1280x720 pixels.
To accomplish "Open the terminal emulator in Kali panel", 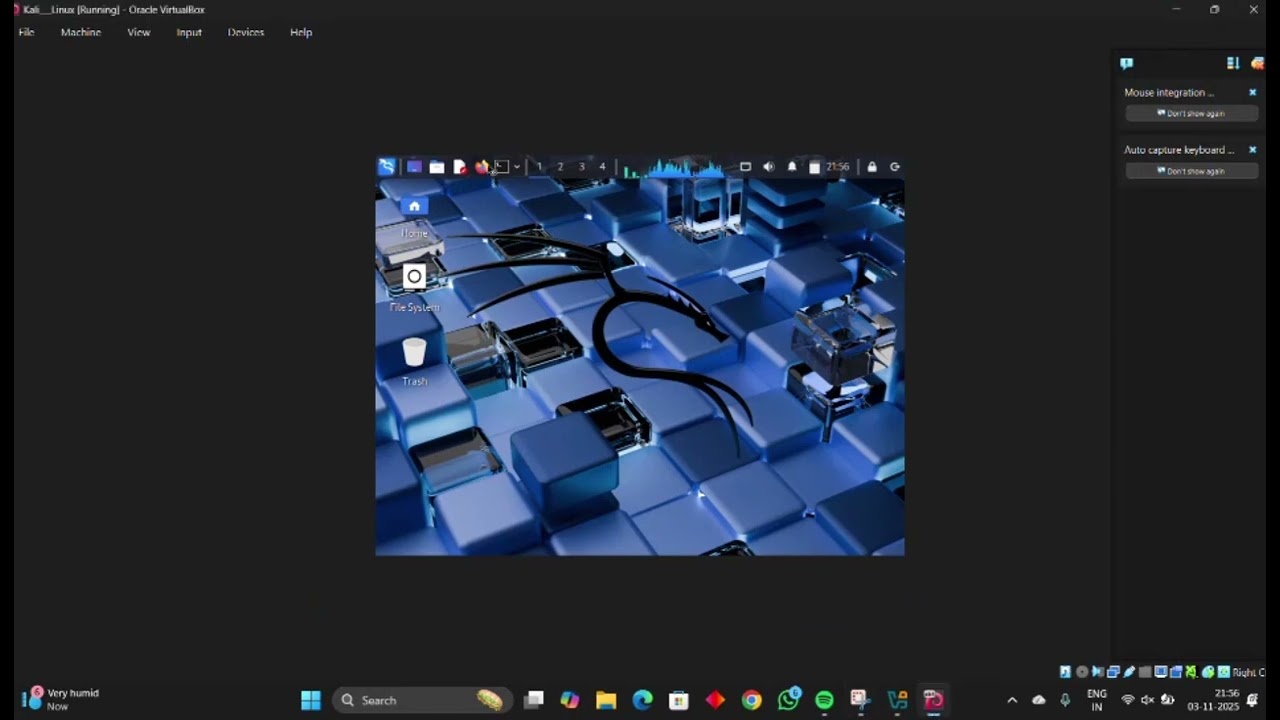I will point(502,167).
